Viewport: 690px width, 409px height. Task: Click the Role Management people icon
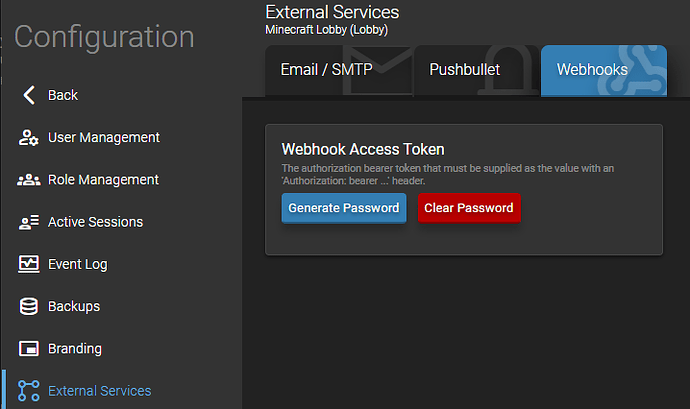29,180
